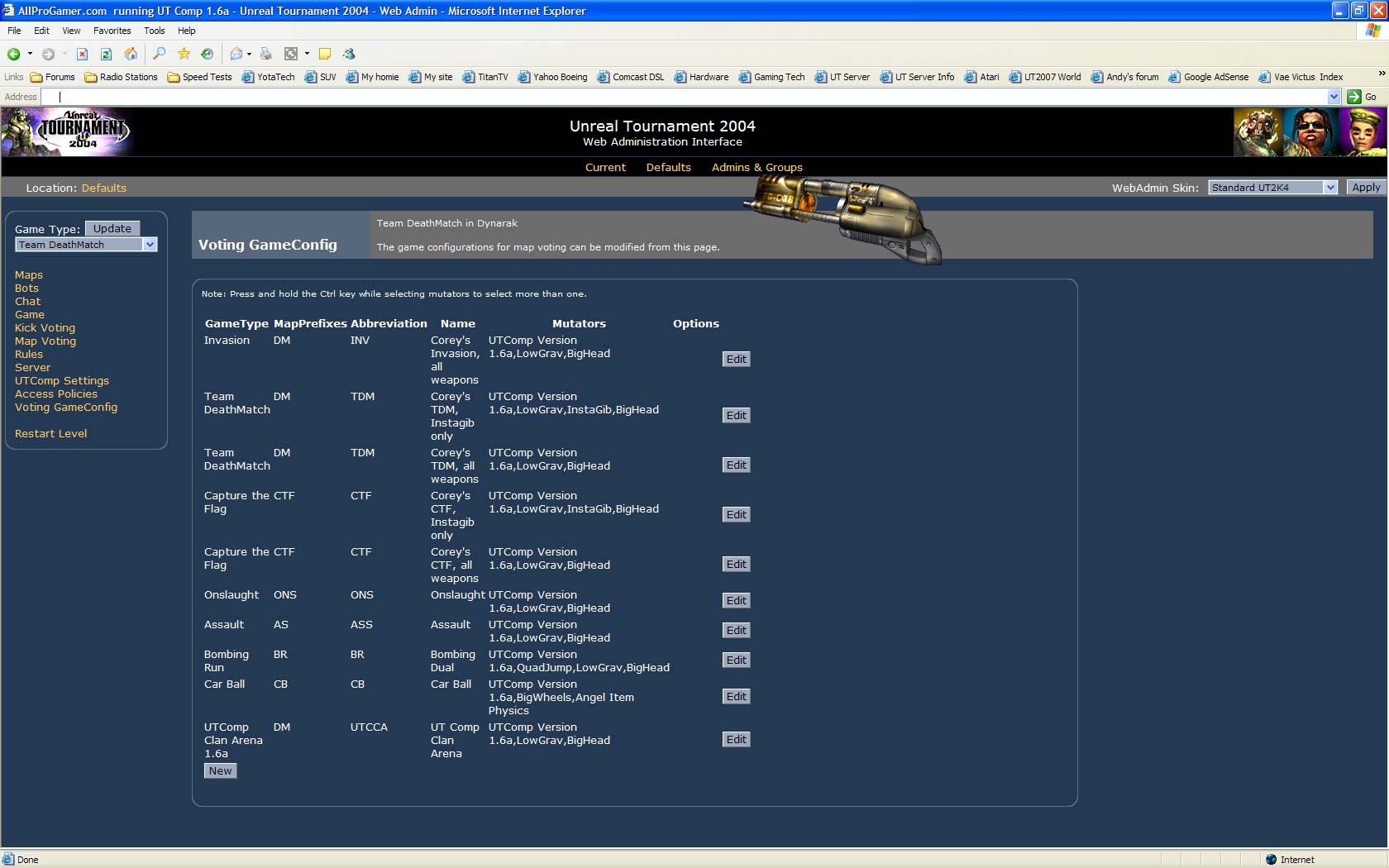The height and width of the screenshot is (868, 1389).
Task: Open the Google AdSense link shortcut
Action: coord(1209,77)
